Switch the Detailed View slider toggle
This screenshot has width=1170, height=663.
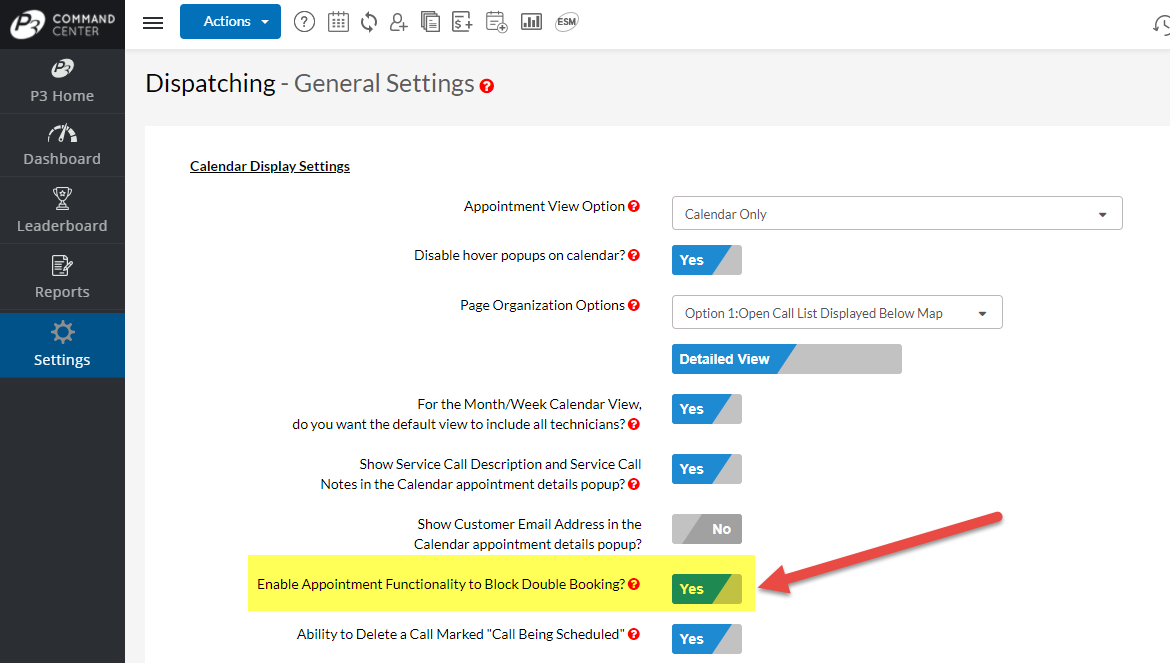point(786,359)
